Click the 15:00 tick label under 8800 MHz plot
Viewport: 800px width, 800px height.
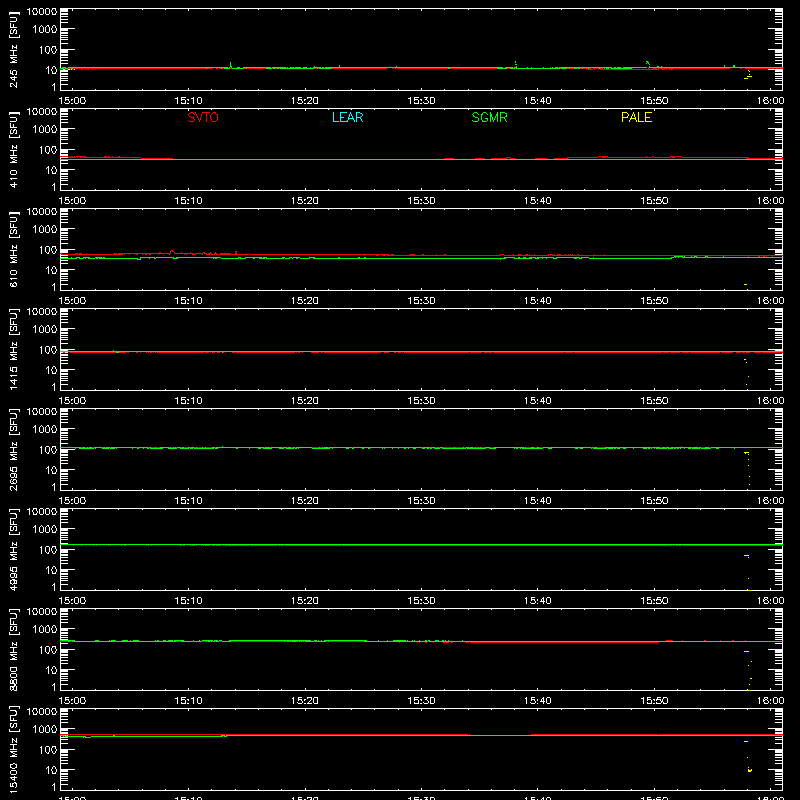tap(72, 701)
